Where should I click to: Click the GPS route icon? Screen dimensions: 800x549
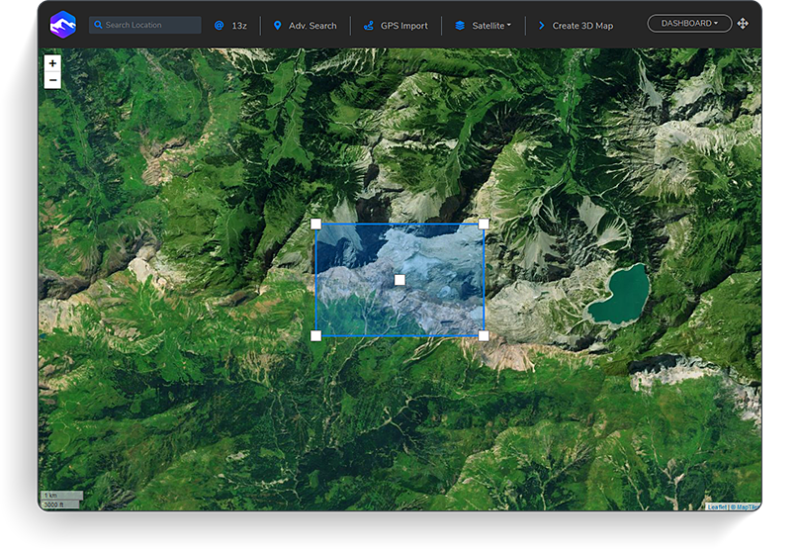[x=368, y=26]
